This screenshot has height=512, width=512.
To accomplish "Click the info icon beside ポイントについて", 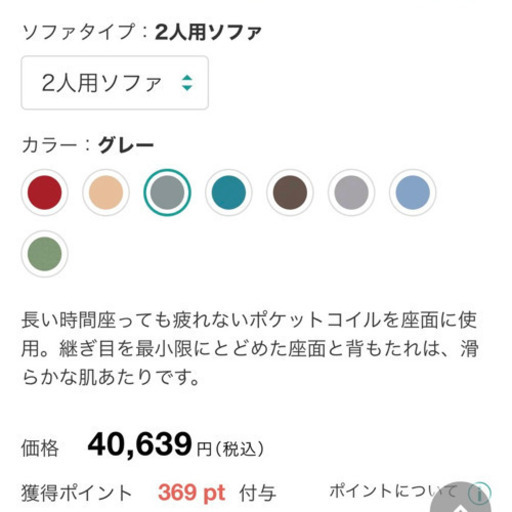I will click(479, 493).
